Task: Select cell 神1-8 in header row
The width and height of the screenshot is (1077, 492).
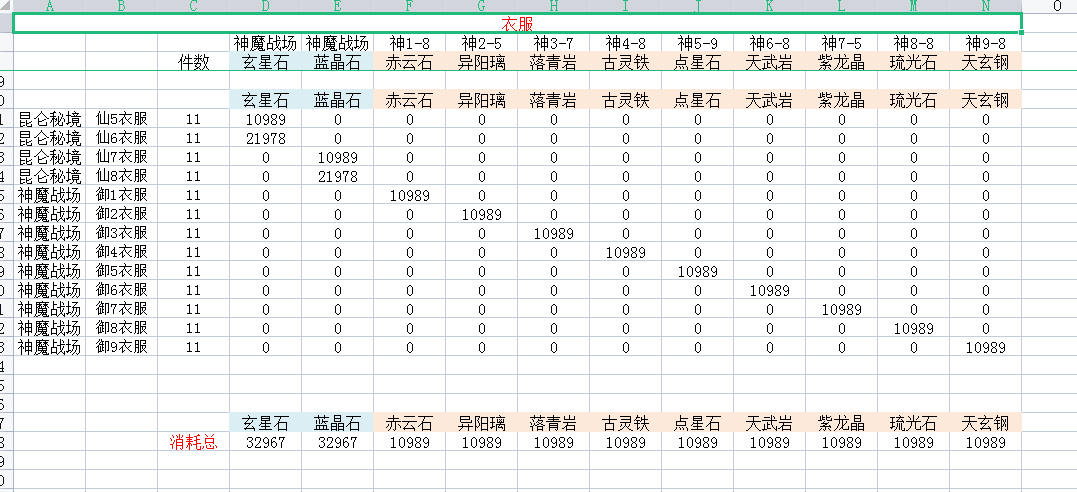Action: tap(409, 43)
